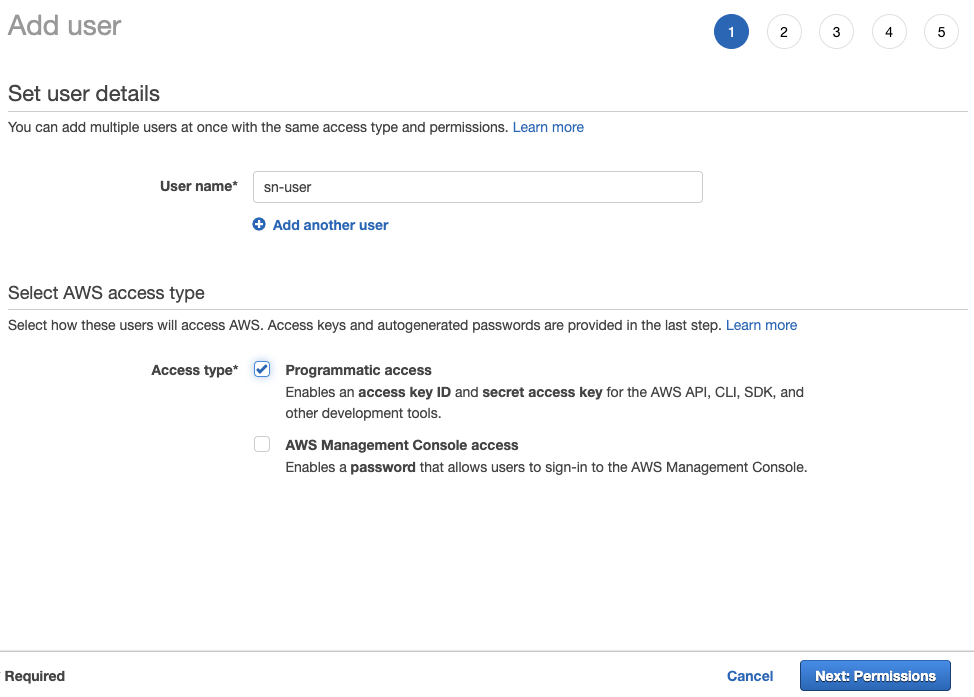Click the Set user details heading
Image resolution: width=974 pixels, height=697 pixels.
coord(84,94)
